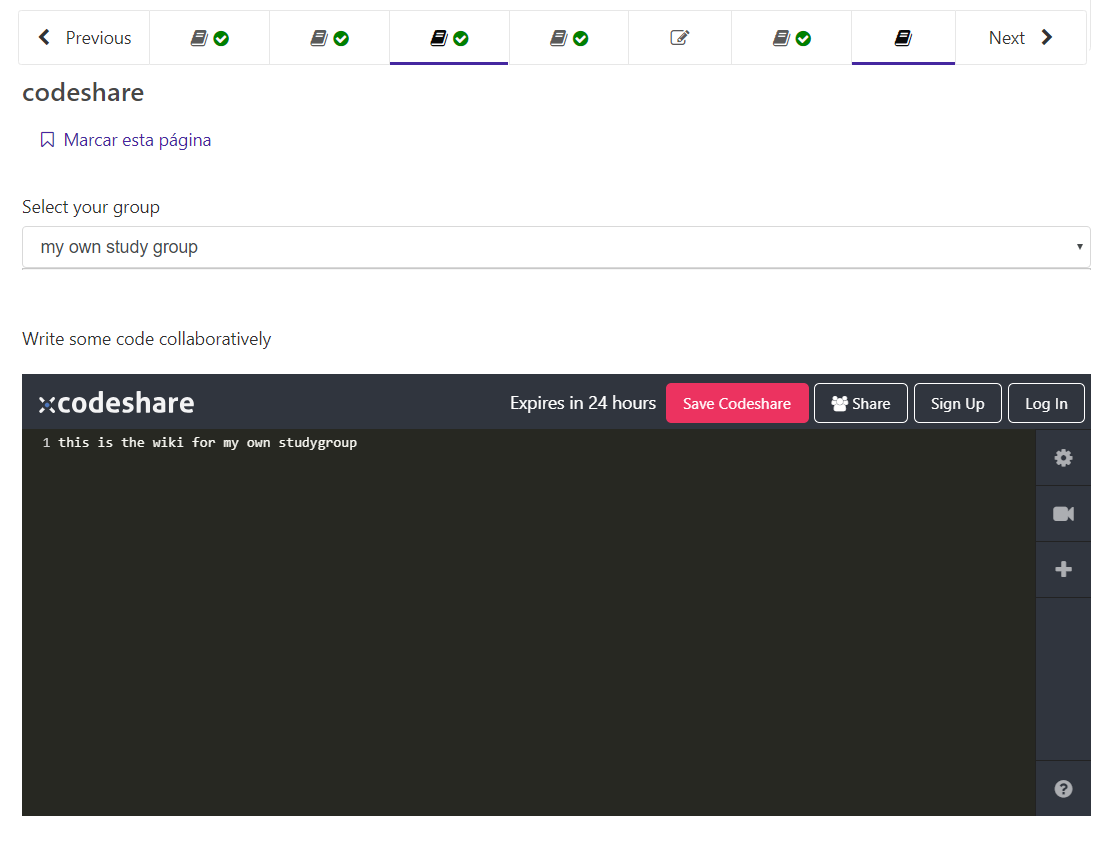Click the Share button
The height and width of the screenshot is (857, 1113).
click(x=860, y=403)
